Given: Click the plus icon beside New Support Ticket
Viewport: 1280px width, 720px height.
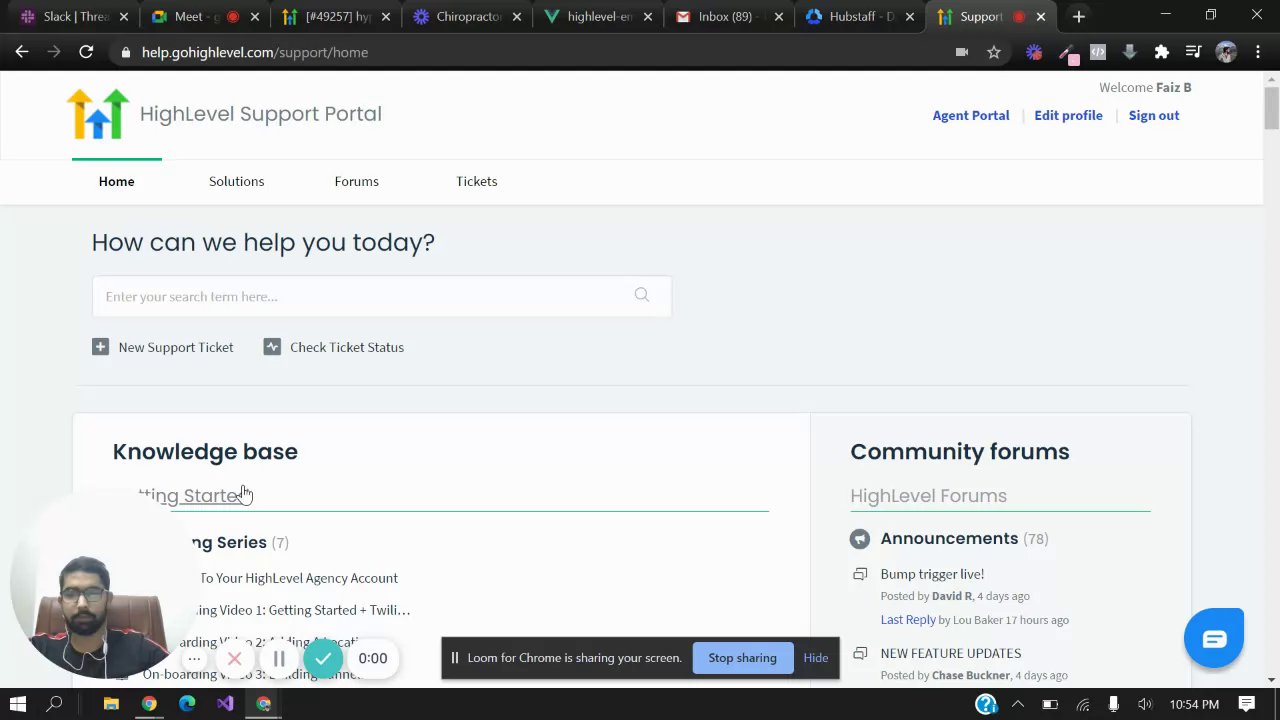Looking at the screenshot, I should click(100, 347).
